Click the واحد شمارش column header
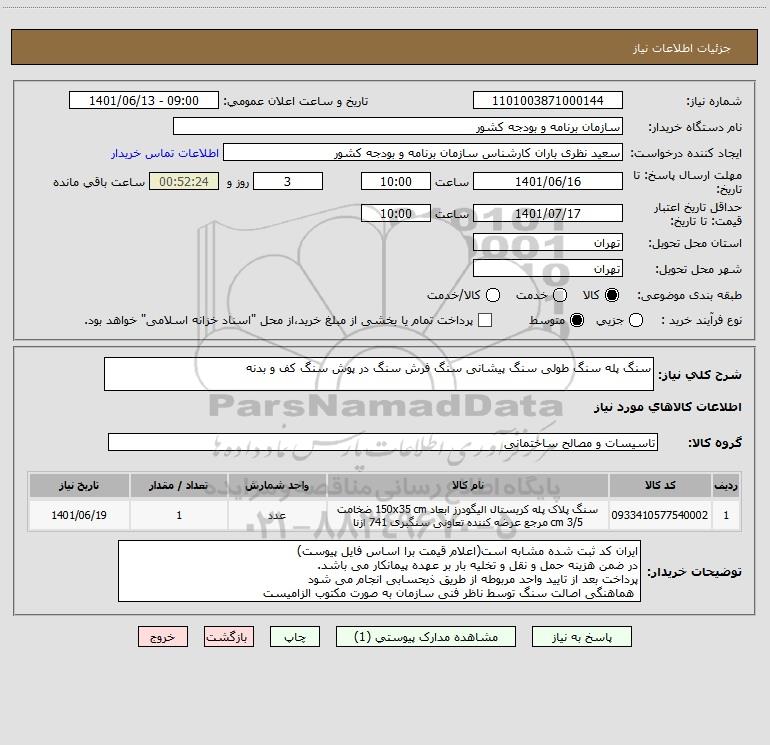770x745 pixels. [277, 486]
